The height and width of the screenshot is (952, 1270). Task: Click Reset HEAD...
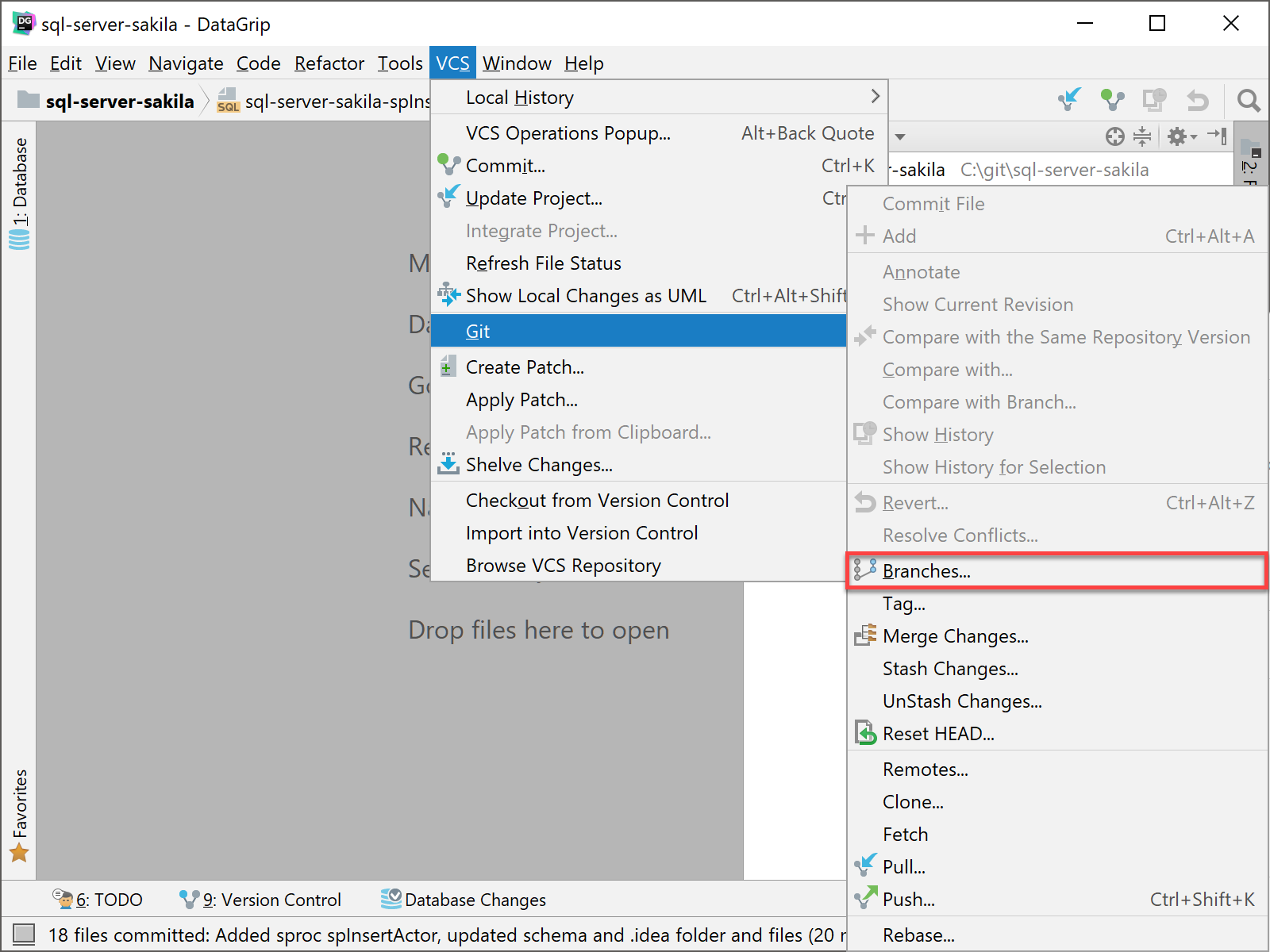pyautogui.click(x=1057, y=734)
